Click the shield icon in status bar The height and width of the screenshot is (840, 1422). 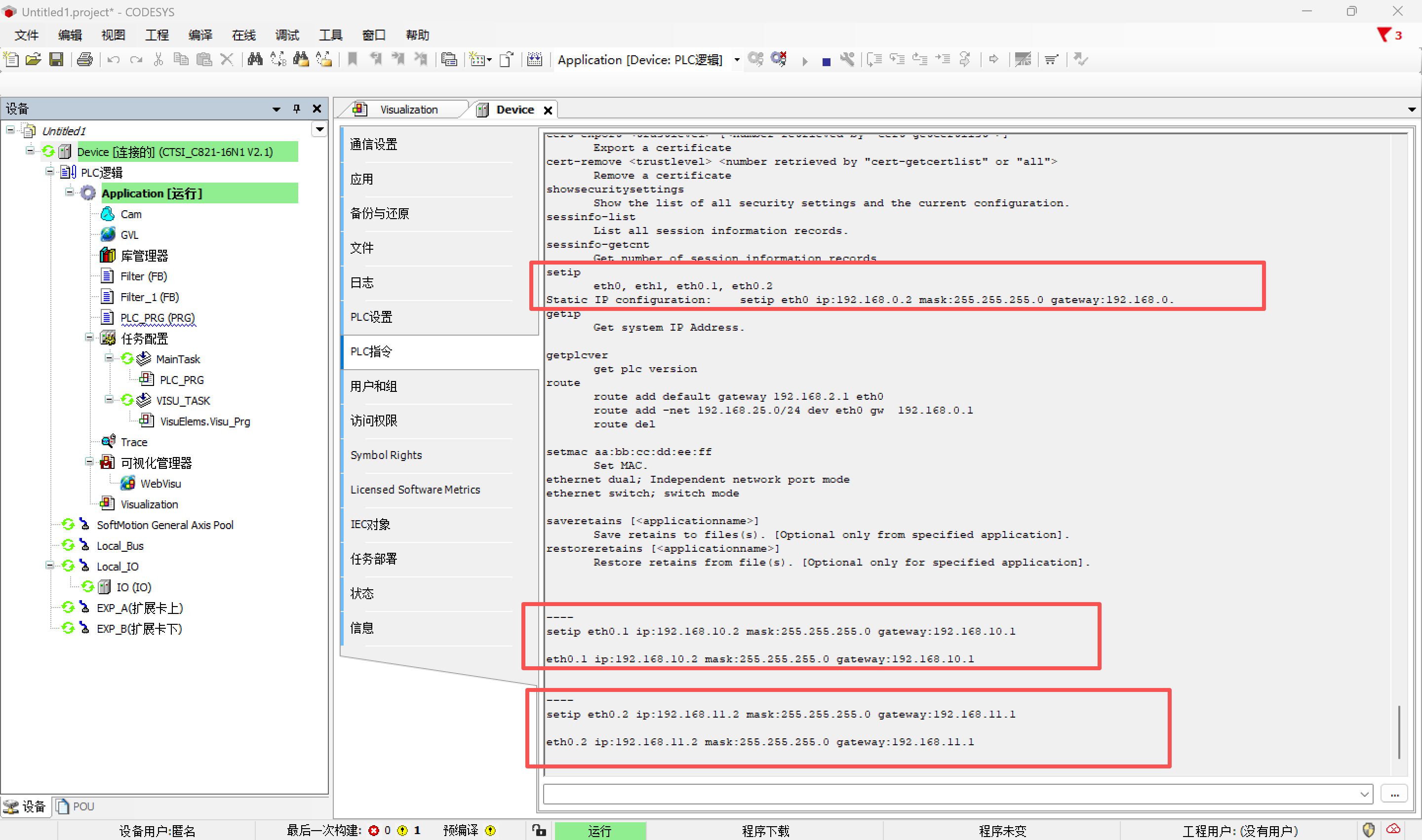coord(1369,831)
